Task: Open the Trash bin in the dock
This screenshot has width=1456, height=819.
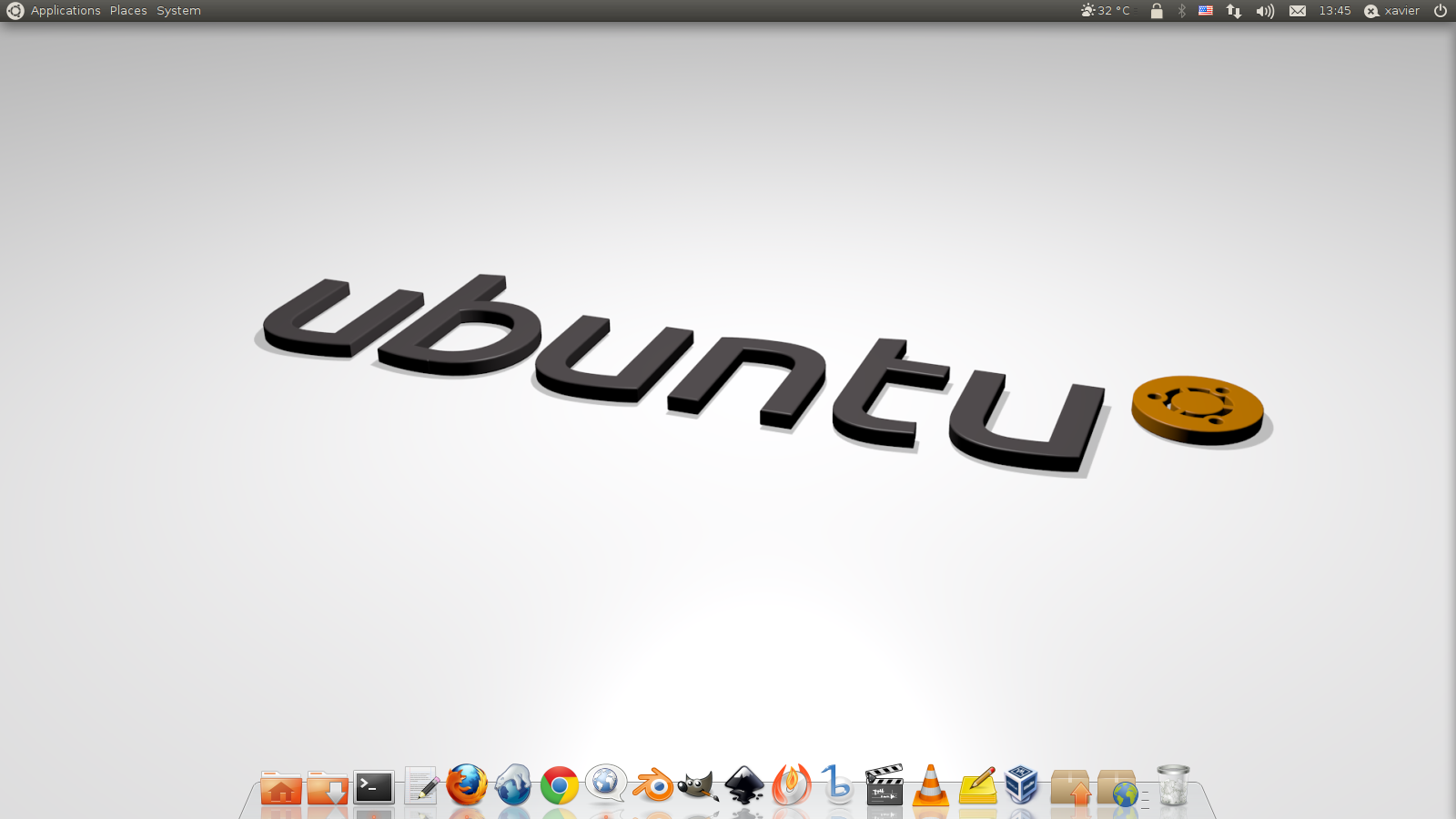Action: coord(1173,785)
